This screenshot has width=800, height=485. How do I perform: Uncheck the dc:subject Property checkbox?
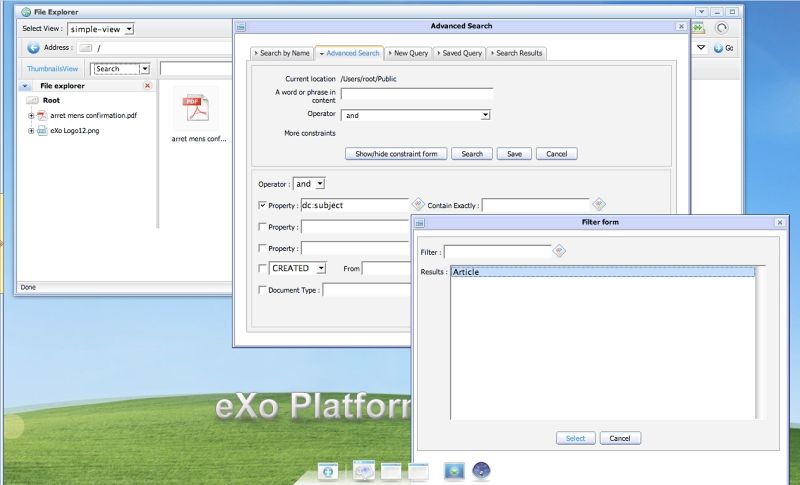pos(262,205)
